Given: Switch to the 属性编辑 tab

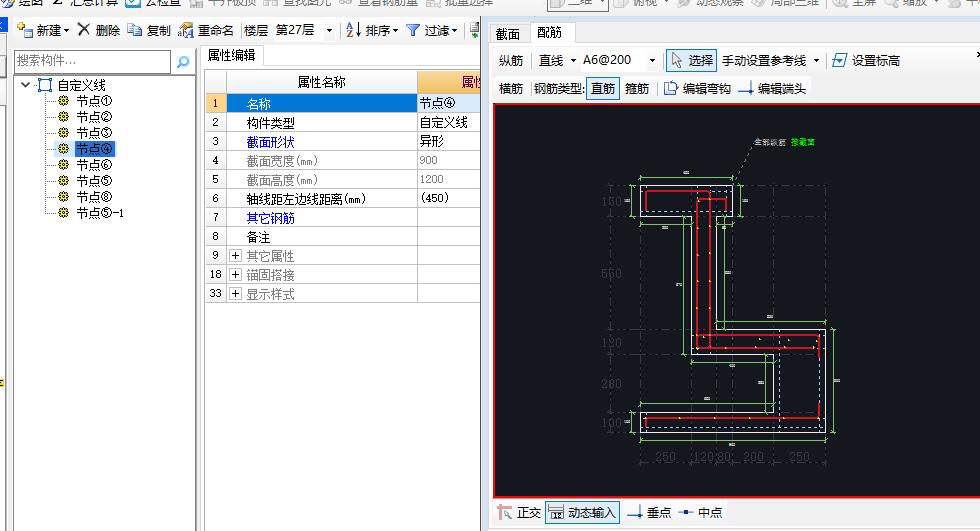Looking at the screenshot, I should 231,55.
